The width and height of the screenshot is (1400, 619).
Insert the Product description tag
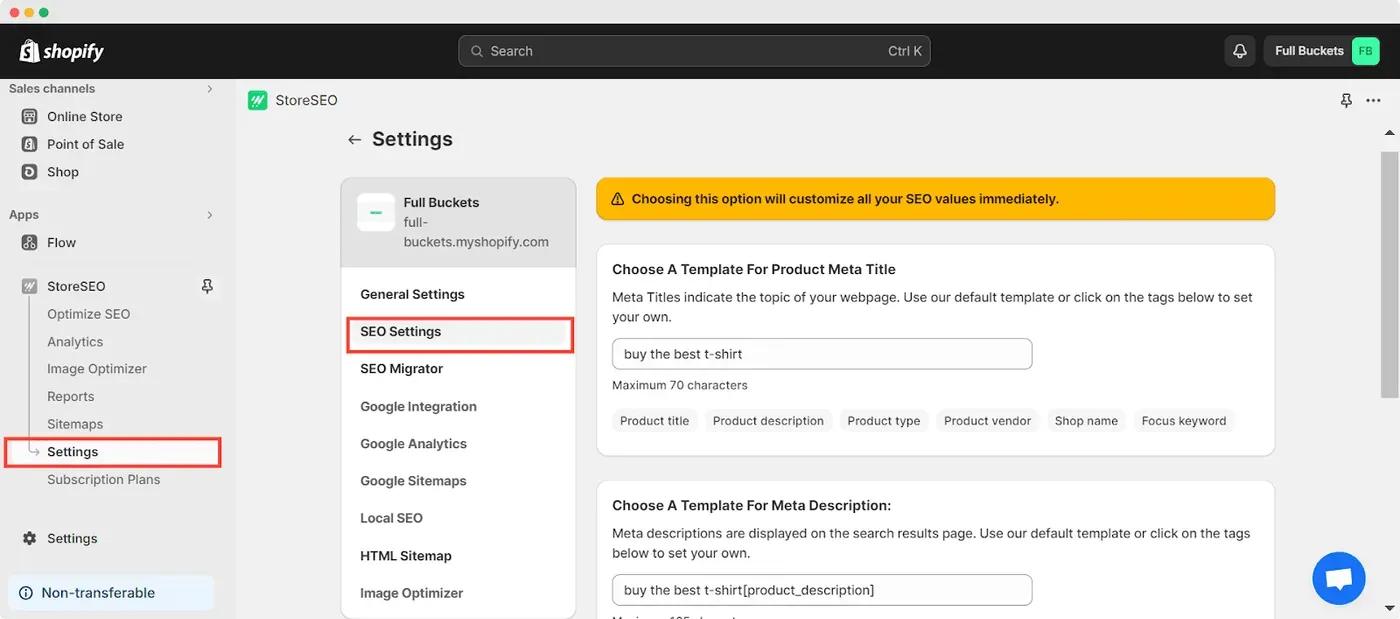point(768,421)
